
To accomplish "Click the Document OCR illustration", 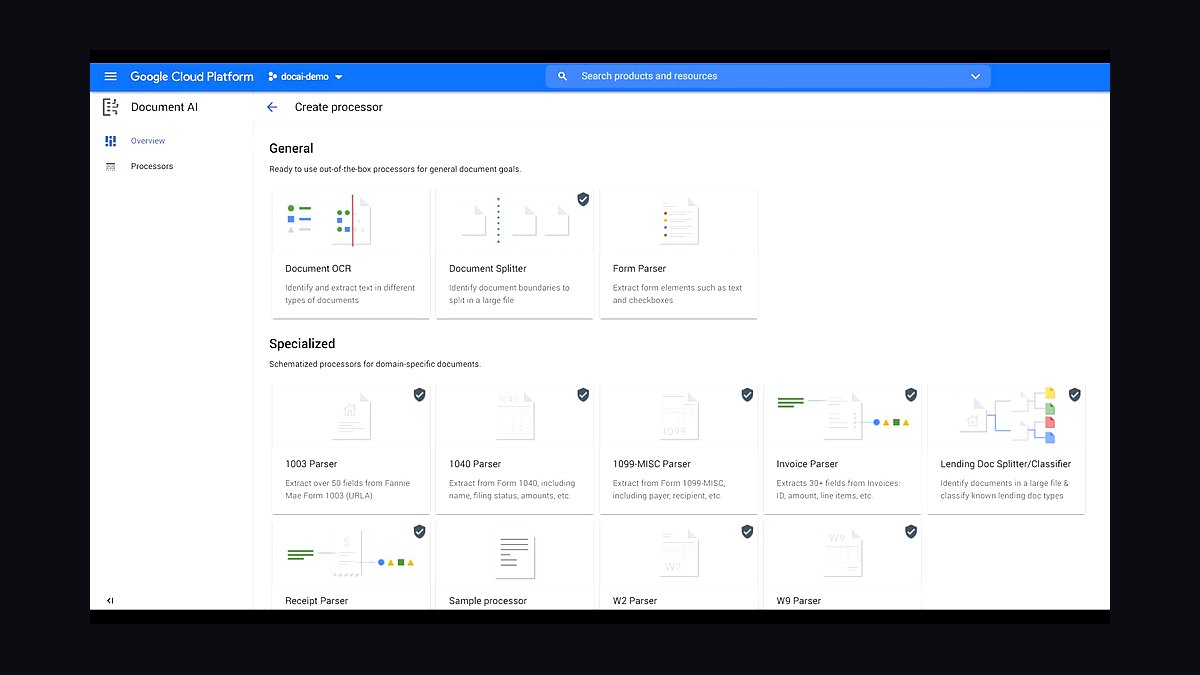I will 329,221.
